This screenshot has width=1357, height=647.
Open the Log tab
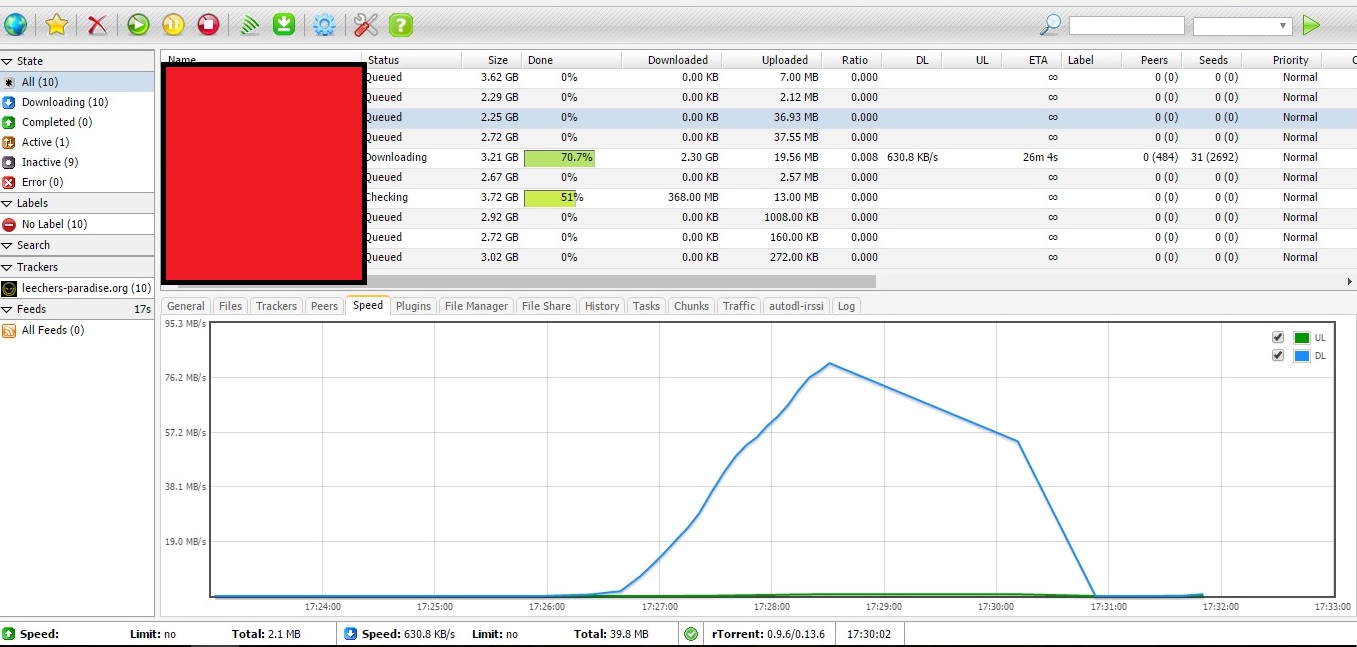[x=846, y=306]
